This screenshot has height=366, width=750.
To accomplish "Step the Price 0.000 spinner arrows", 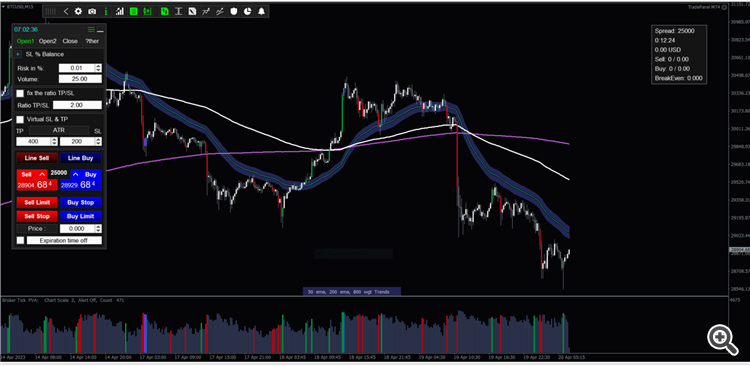I will pyautogui.click(x=99, y=229).
